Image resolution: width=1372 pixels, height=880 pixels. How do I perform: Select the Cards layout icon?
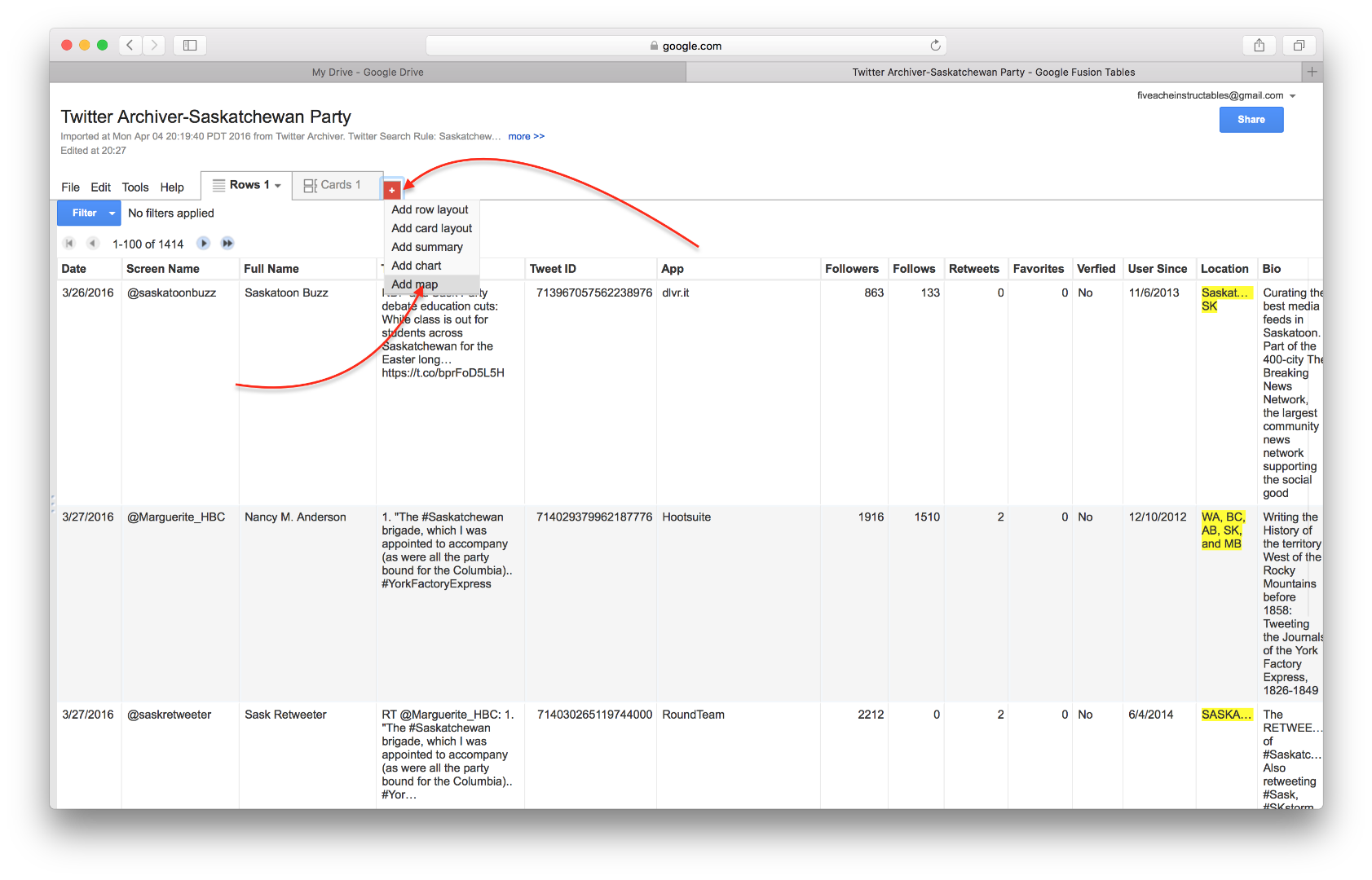point(310,185)
